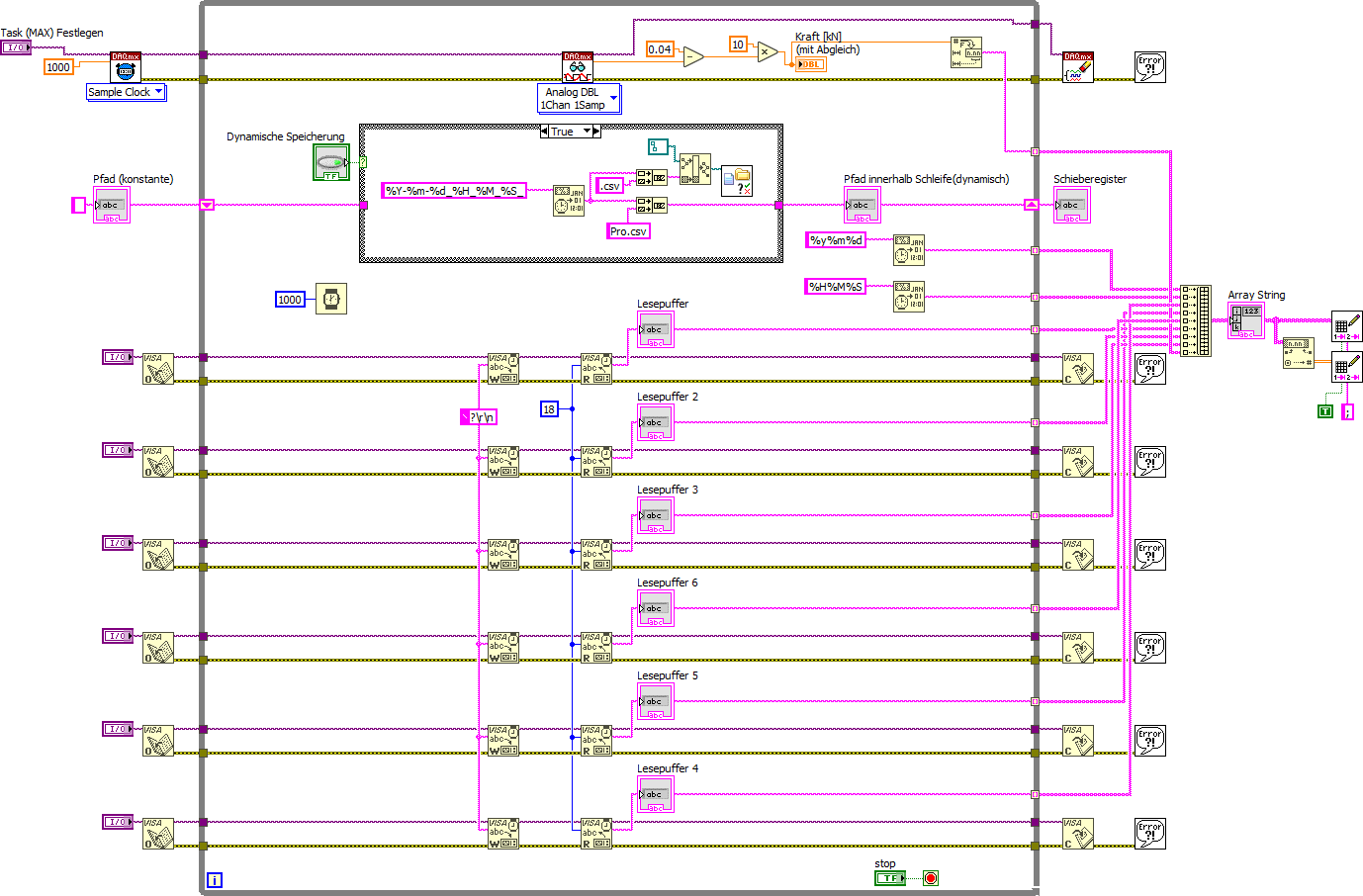Click the 0.04 numeric constant
Viewport: 1363px width, 896px height.
660,49
